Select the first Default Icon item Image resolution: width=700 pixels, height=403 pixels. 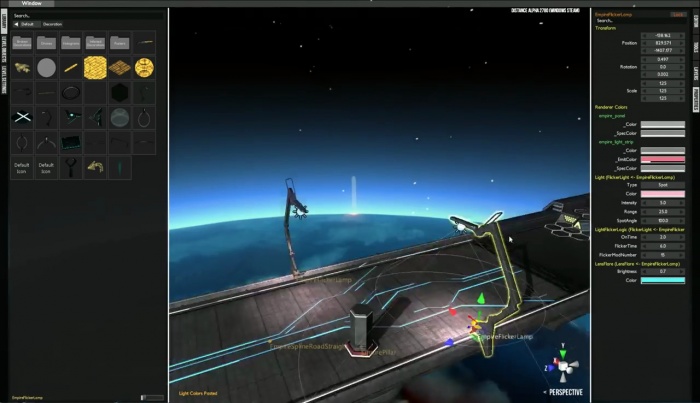[x=22, y=168]
